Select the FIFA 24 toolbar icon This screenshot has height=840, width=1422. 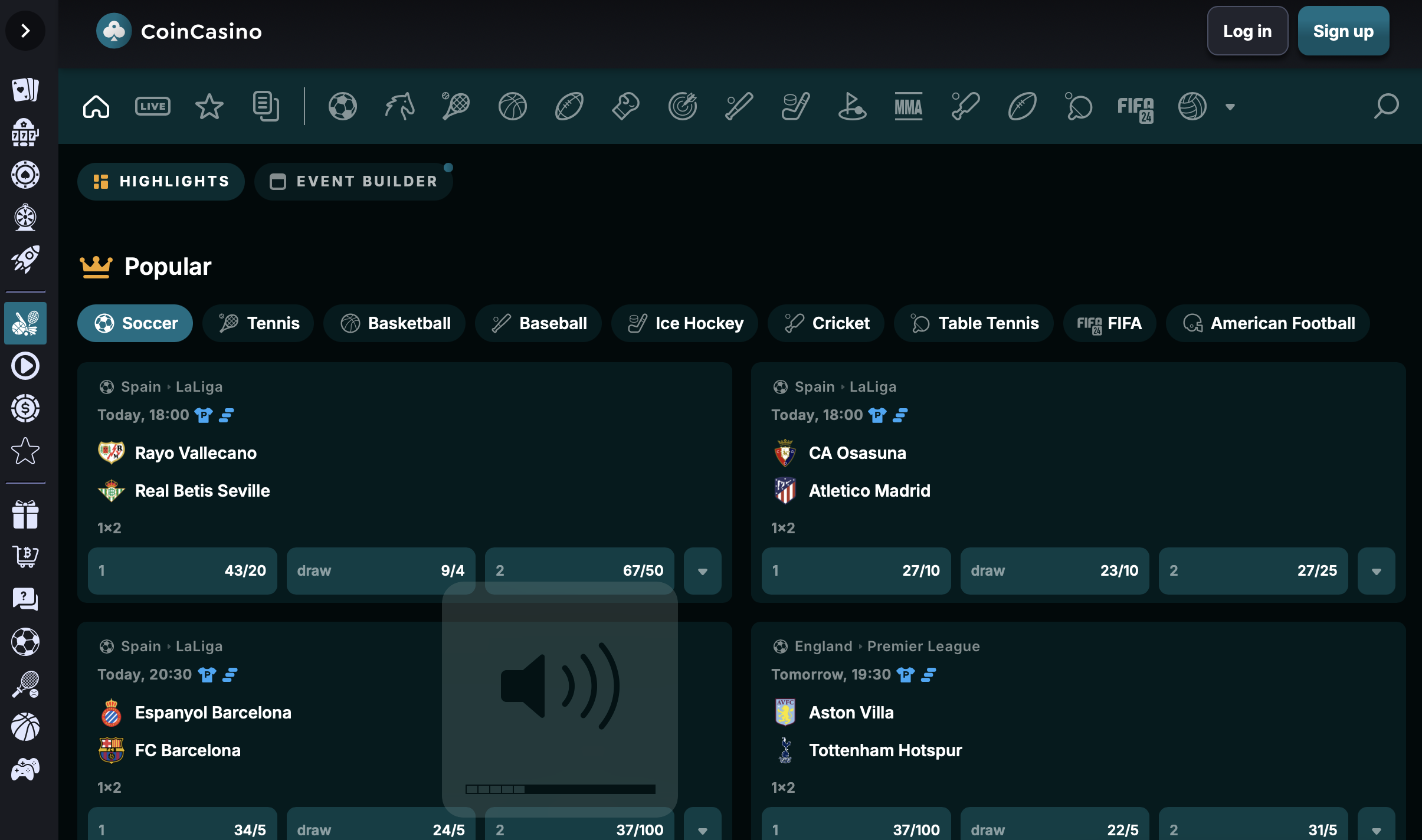click(1136, 109)
